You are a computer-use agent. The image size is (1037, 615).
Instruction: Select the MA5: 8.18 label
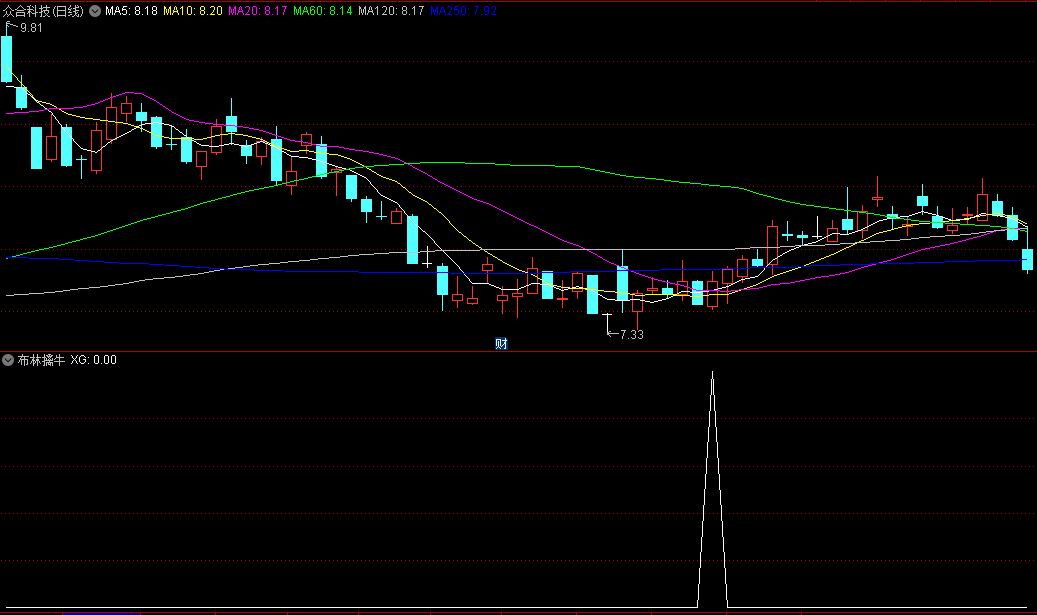tap(131, 11)
